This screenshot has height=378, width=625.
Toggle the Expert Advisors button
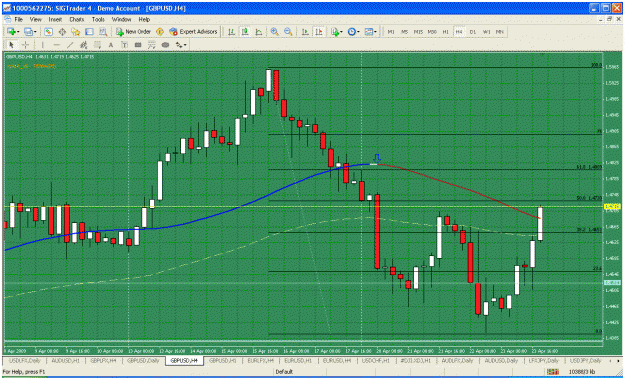[193, 32]
